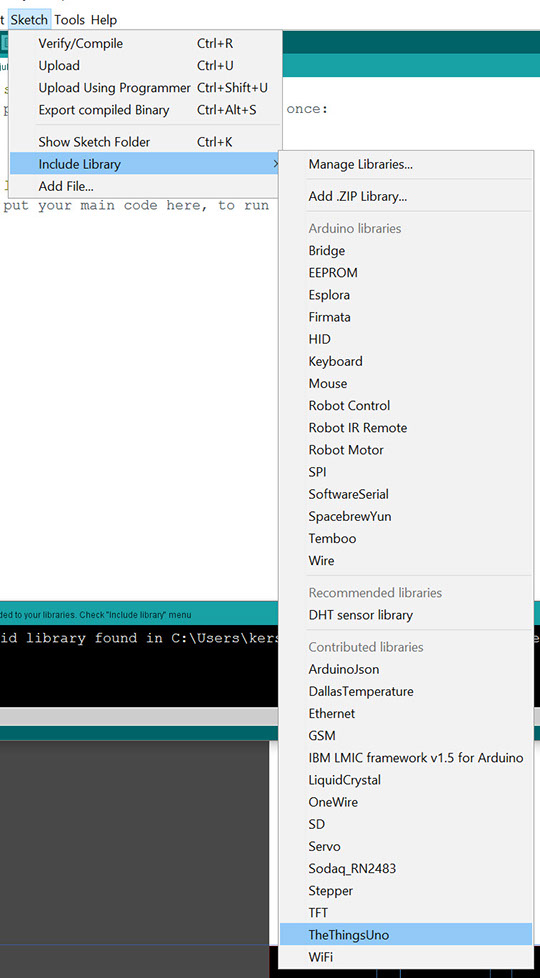Select the highlighted TheThingsUno library
Screen dimensions: 540x978
(x=406, y=935)
